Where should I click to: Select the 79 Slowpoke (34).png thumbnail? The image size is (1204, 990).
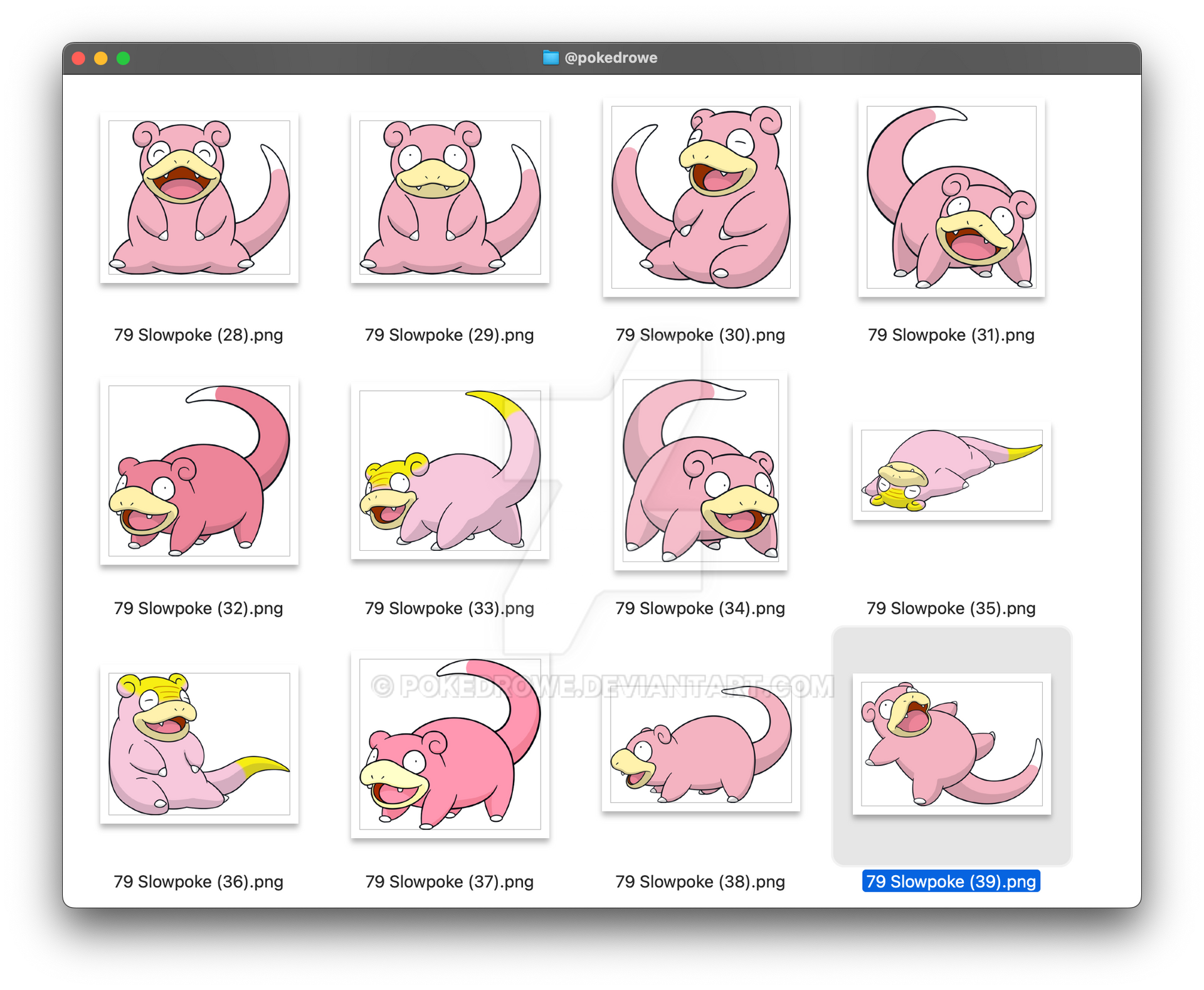[x=701, y=471]
